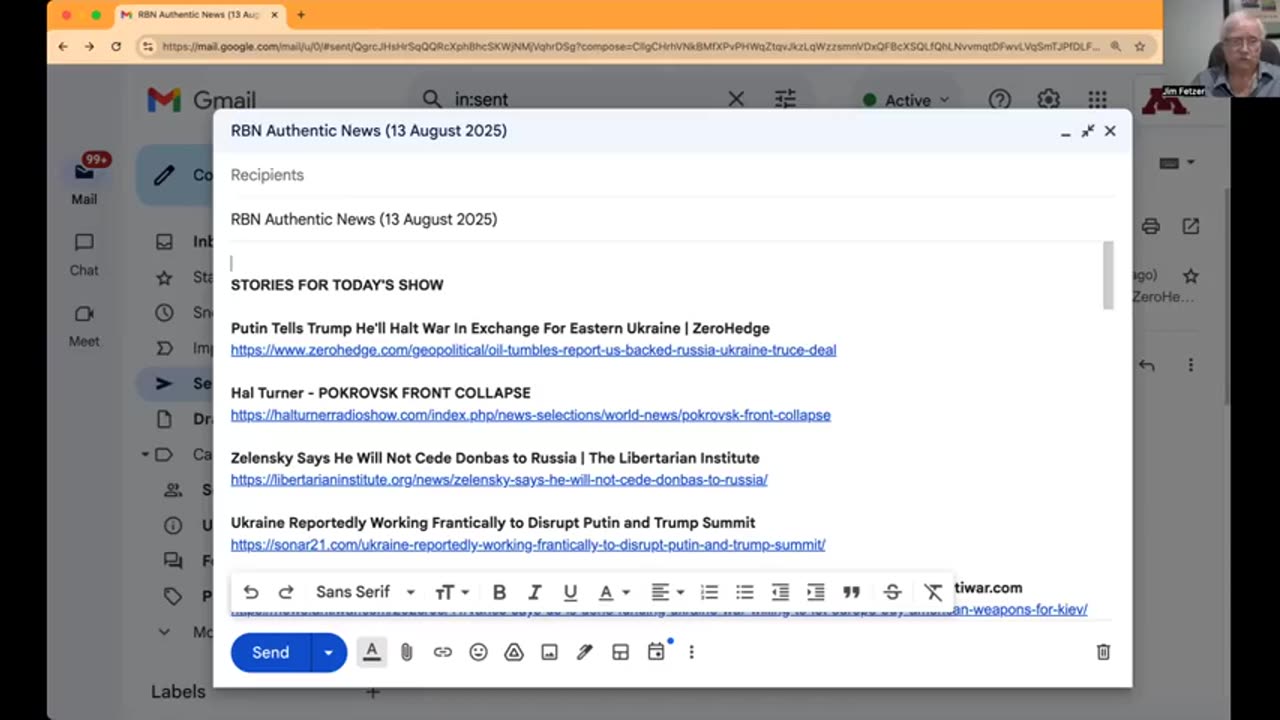Open the email in a new window
Screen dimensions: 1280x720
click(1190, 226)
